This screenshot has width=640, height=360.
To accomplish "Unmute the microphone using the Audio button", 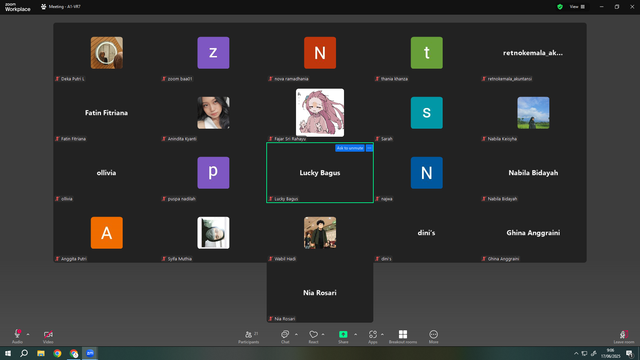I will (x=17, y=336).
